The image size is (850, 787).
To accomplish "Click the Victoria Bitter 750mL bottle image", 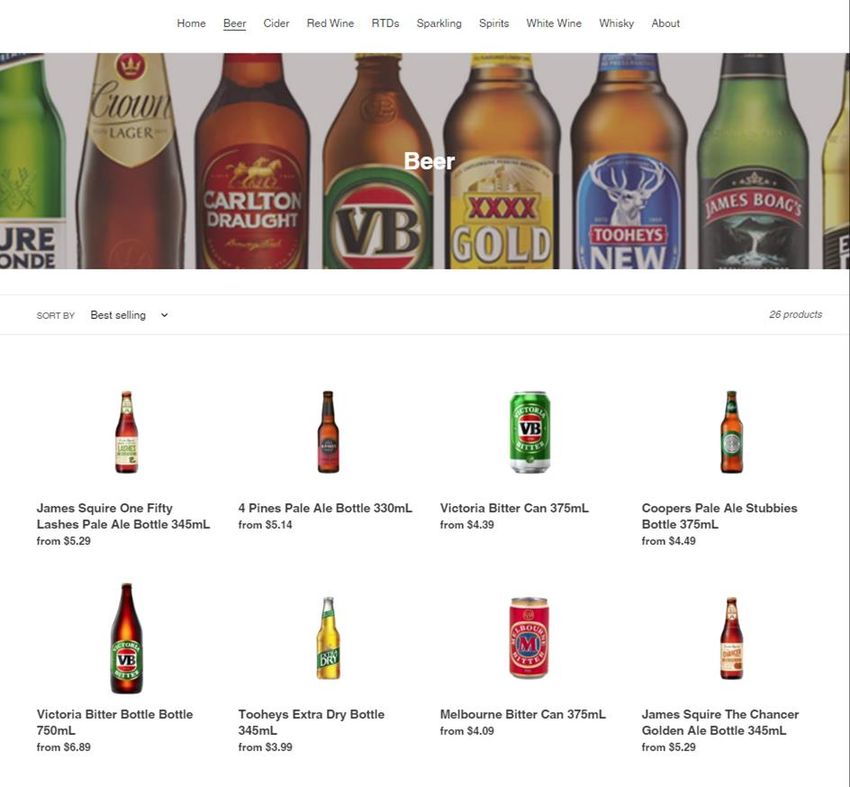I will (126, 638).
